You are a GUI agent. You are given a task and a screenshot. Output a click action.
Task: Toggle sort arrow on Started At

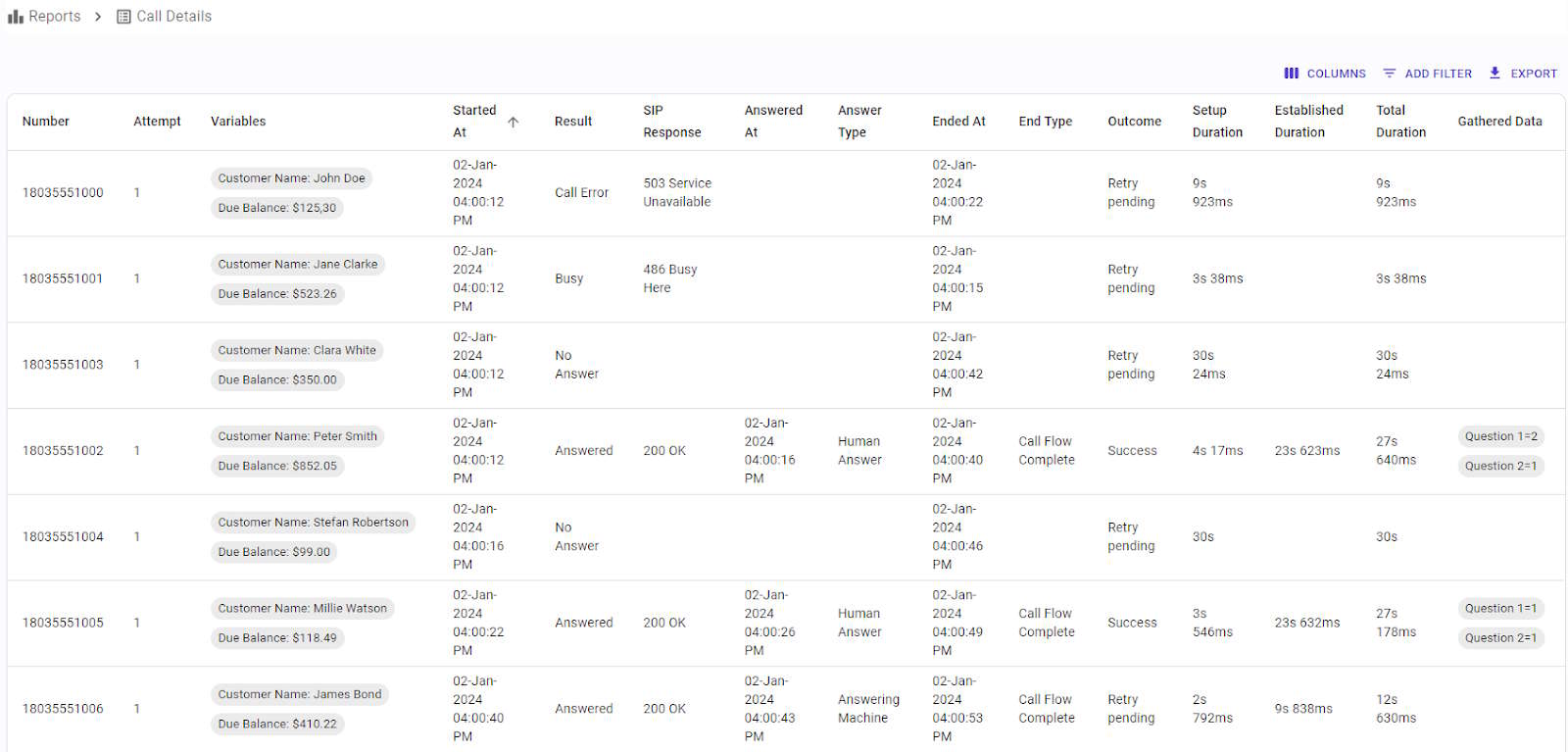pos(513,122)
